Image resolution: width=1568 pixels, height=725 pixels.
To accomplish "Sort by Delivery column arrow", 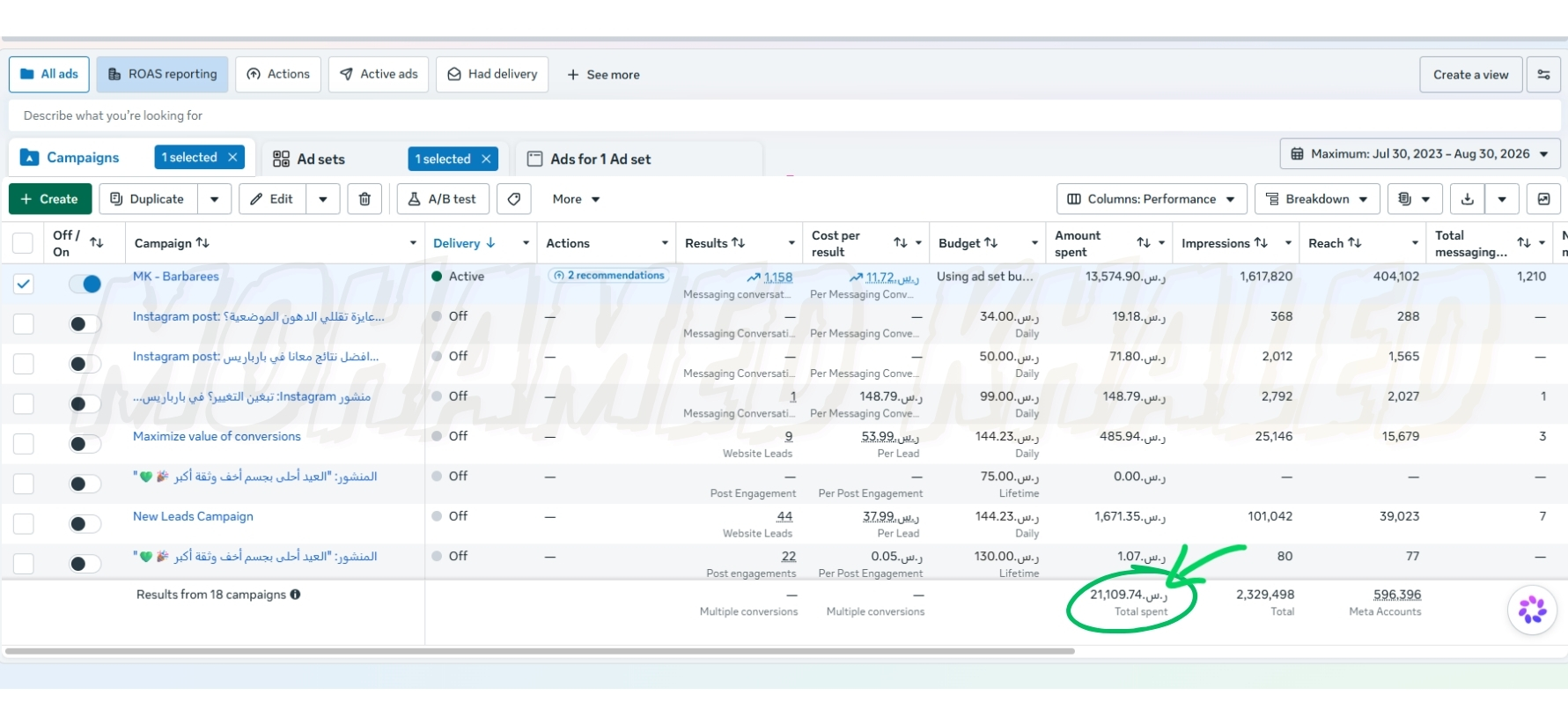I will pyautogui.click(x=490, y=243).
